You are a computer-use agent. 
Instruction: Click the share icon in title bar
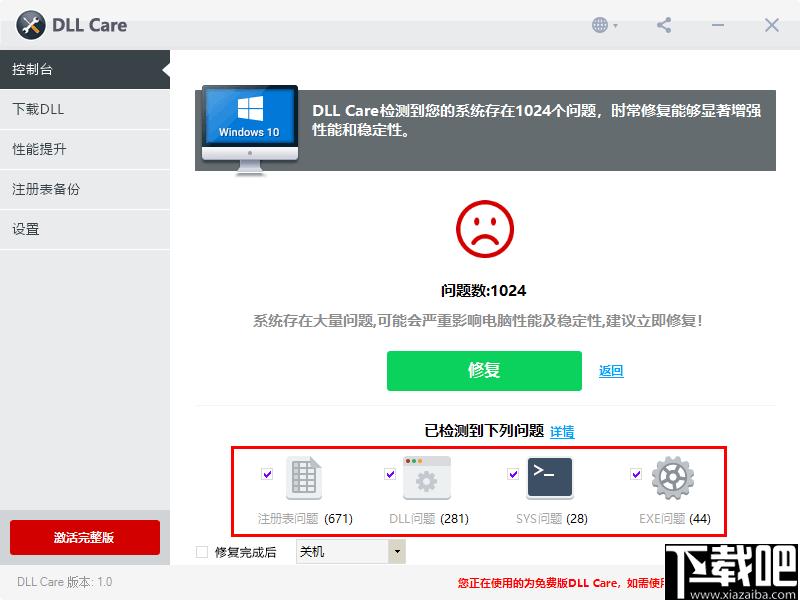(x=664, y=25)
